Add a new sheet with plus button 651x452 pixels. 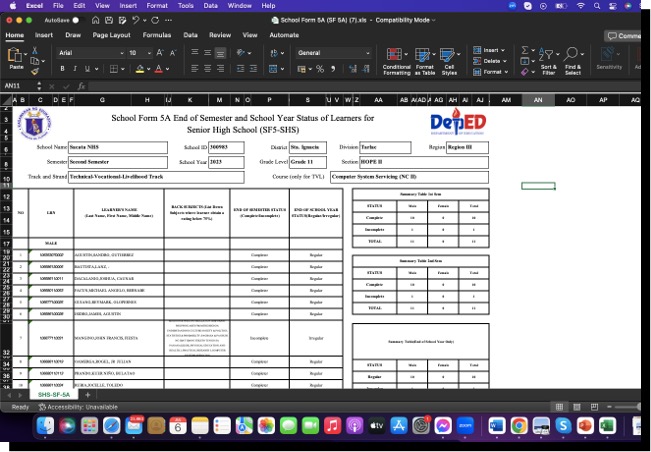point(88,395)
